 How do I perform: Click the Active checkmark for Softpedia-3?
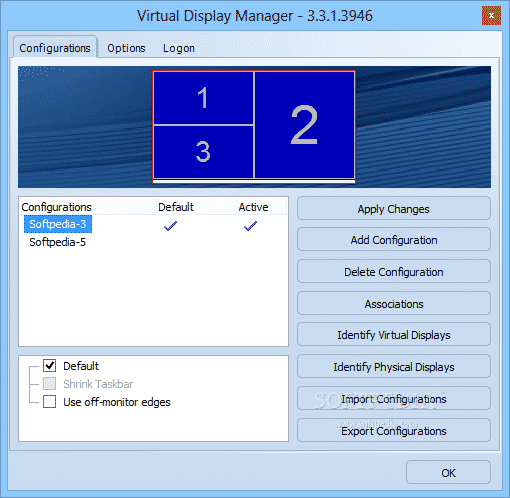[250, 226]
